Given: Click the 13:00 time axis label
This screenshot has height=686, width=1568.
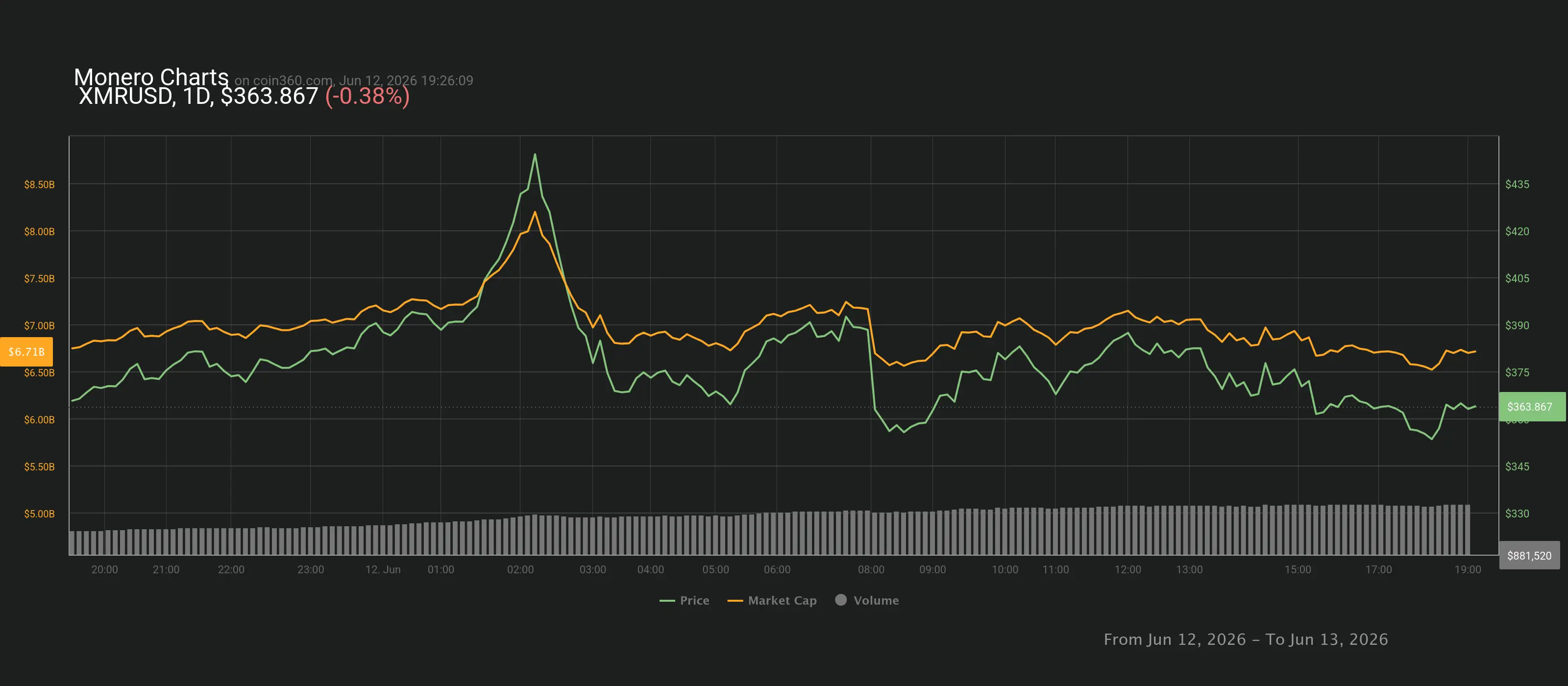Looking at the screenshot, I should (x=1189, y=569).
